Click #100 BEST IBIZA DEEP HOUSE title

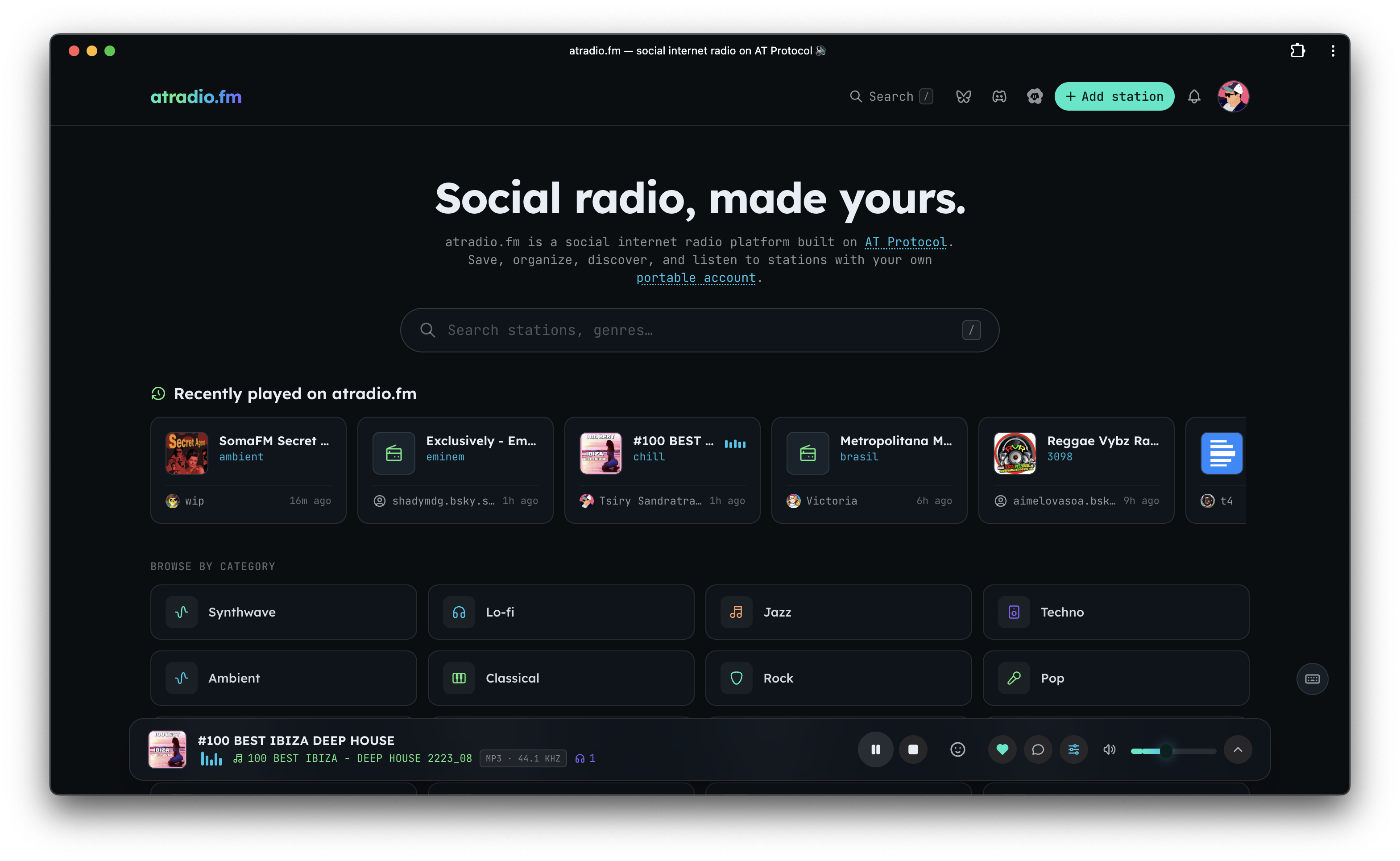[296, 740]
